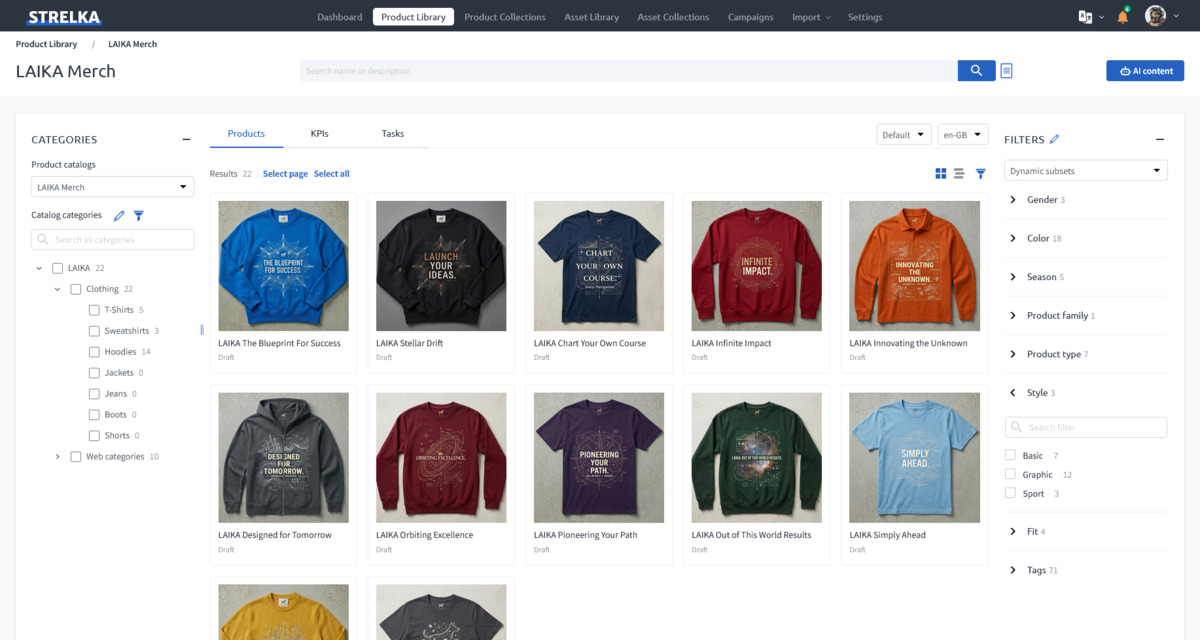1200x640 pixels.
Task: Launch AI content generation
Action: coord(1144,70)
